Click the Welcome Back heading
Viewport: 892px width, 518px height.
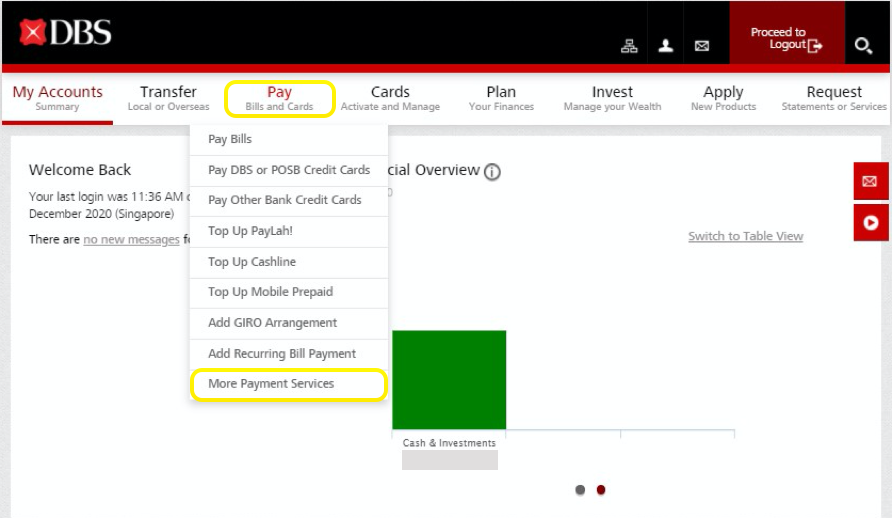pyautogui.click(x=80, y=169)
